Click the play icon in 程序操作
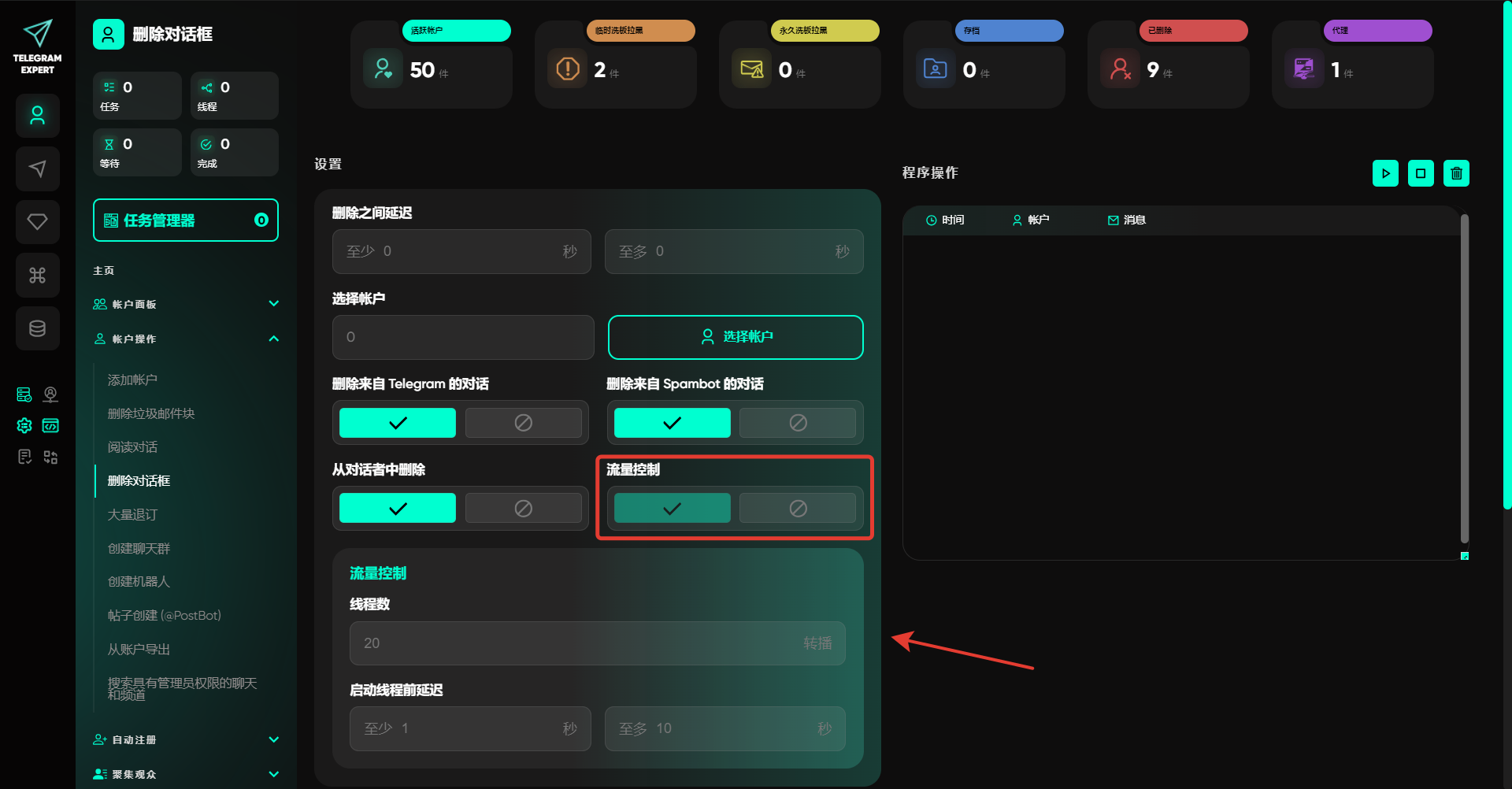Image resolution: width=1512 pixels, height=789 pixels. point(1385,173)
